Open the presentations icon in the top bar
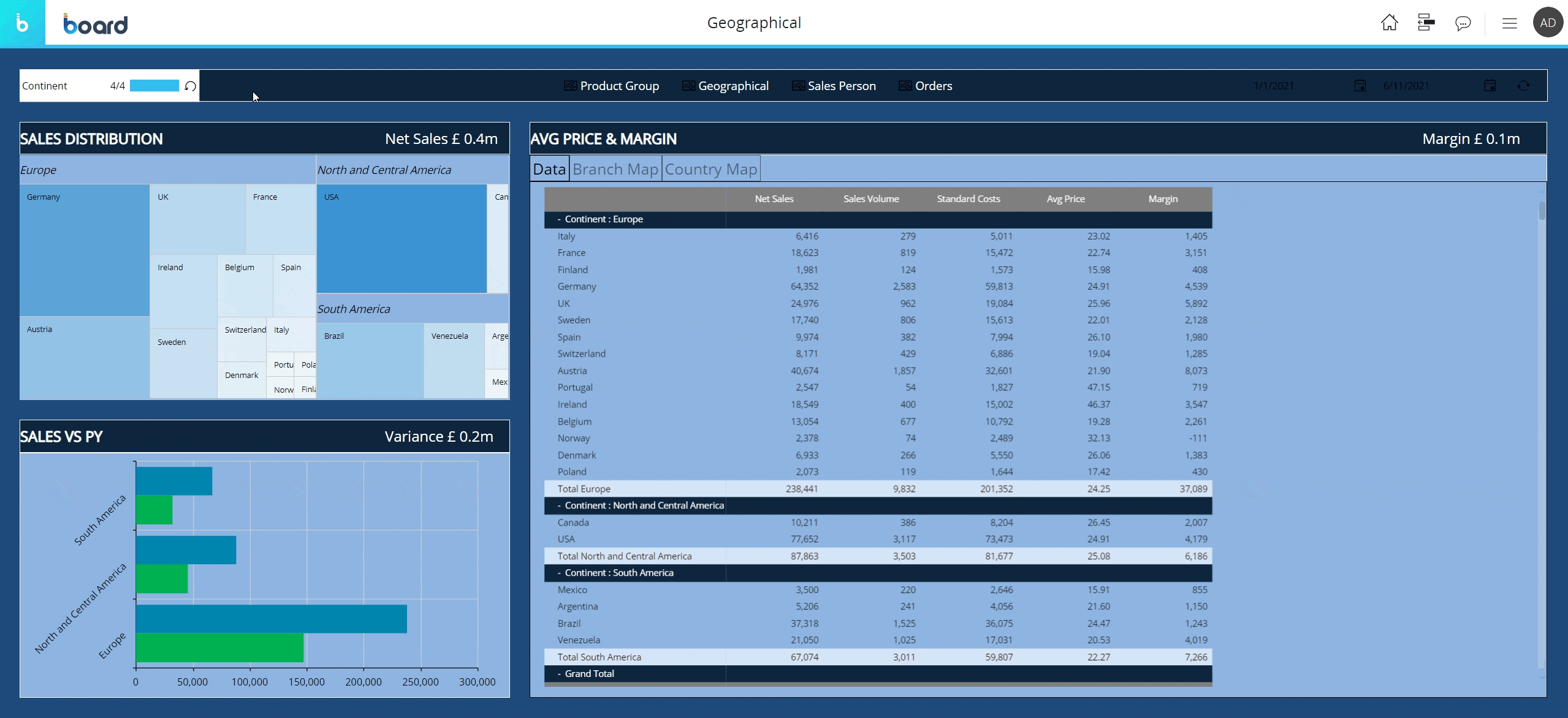The height and width of the screenshot is (718, 1568). [x=1426, y=23]
